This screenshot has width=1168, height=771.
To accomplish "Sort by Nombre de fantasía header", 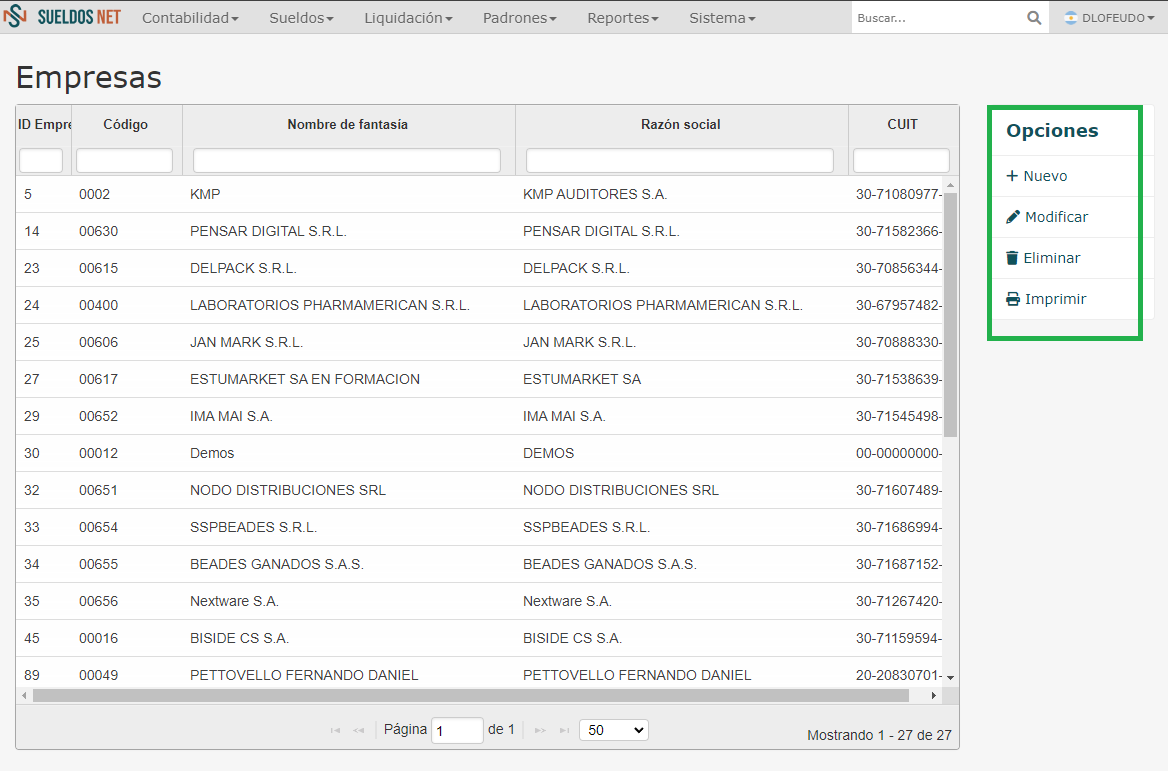I will (348, 124).
